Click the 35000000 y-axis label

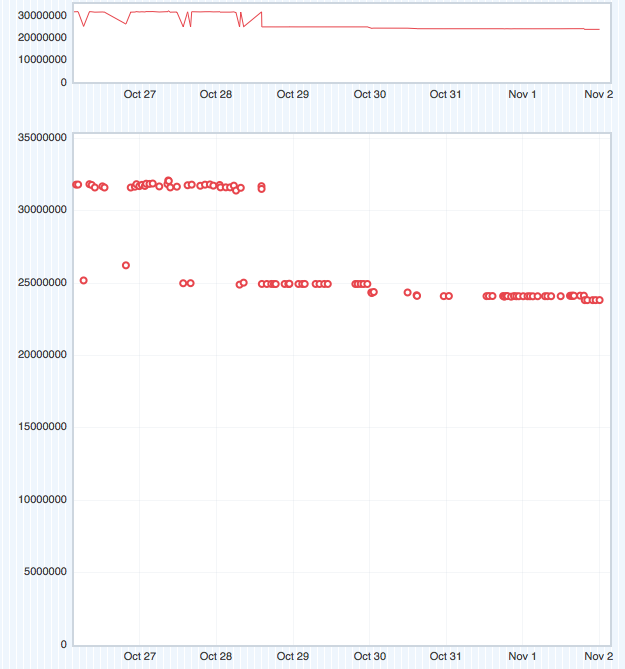pyautogui.click(x=43, y=138)
